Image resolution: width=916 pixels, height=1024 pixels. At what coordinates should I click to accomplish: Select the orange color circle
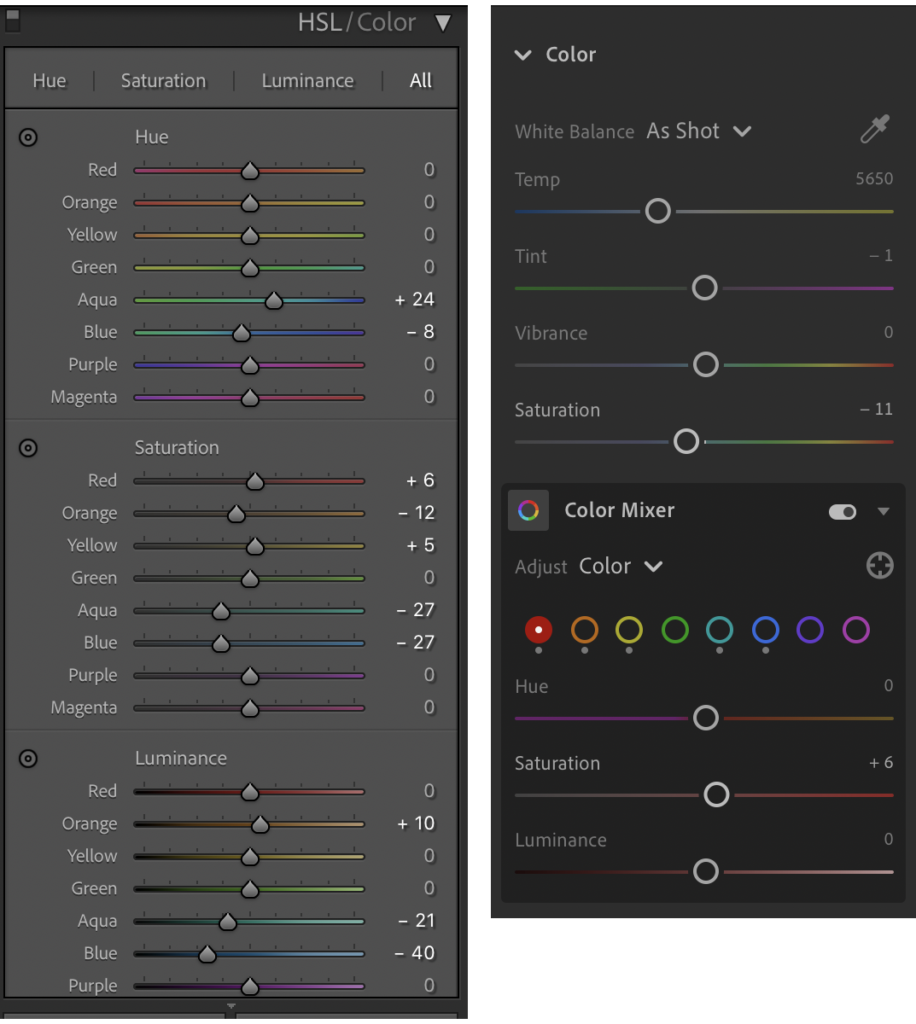[x=584, y=630]
